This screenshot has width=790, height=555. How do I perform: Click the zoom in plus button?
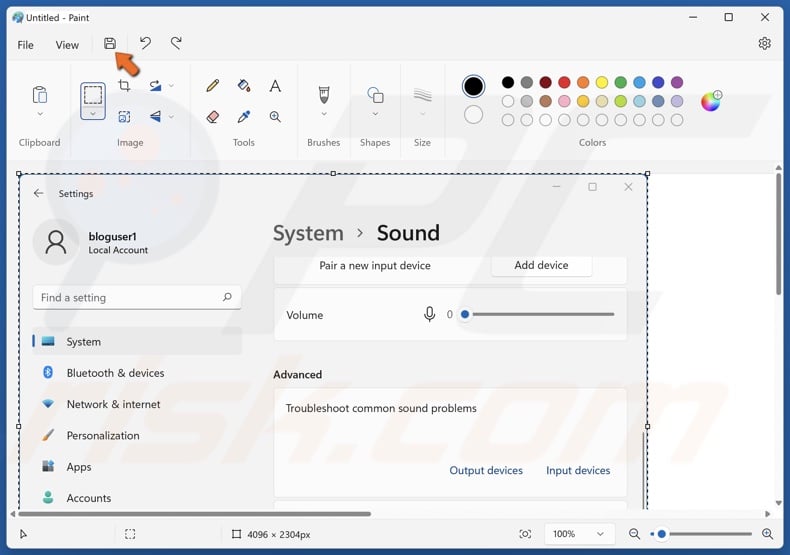pyautogui.click(x=768, y=534)
